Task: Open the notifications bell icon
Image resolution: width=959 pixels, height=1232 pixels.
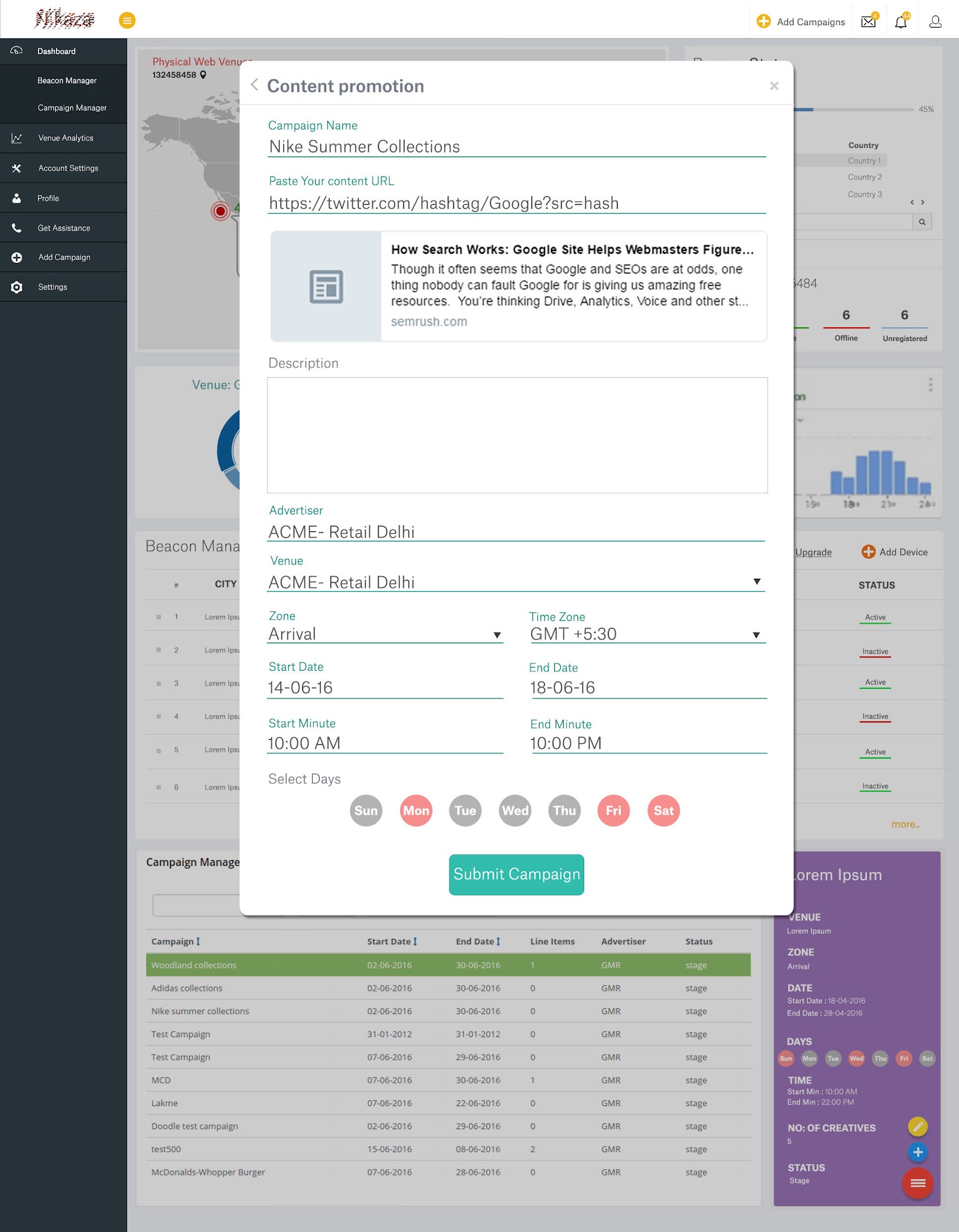Action: (x=901, y=22)
